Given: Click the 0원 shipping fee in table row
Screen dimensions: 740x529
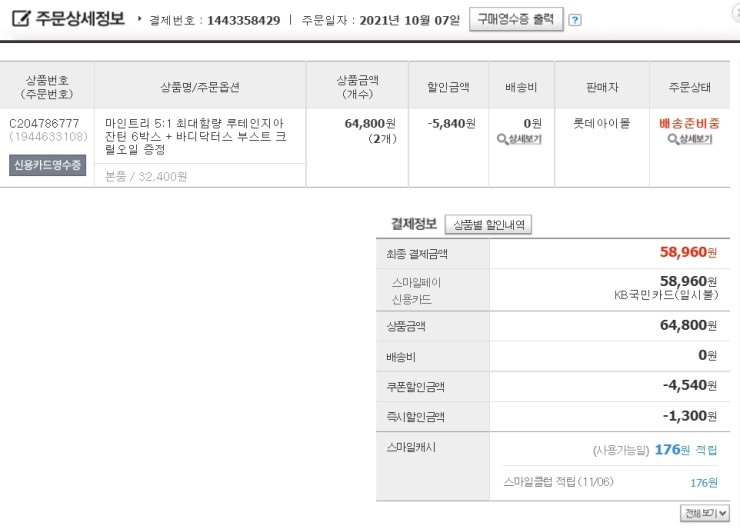Looking at the screenshot, I should point(532,124).
